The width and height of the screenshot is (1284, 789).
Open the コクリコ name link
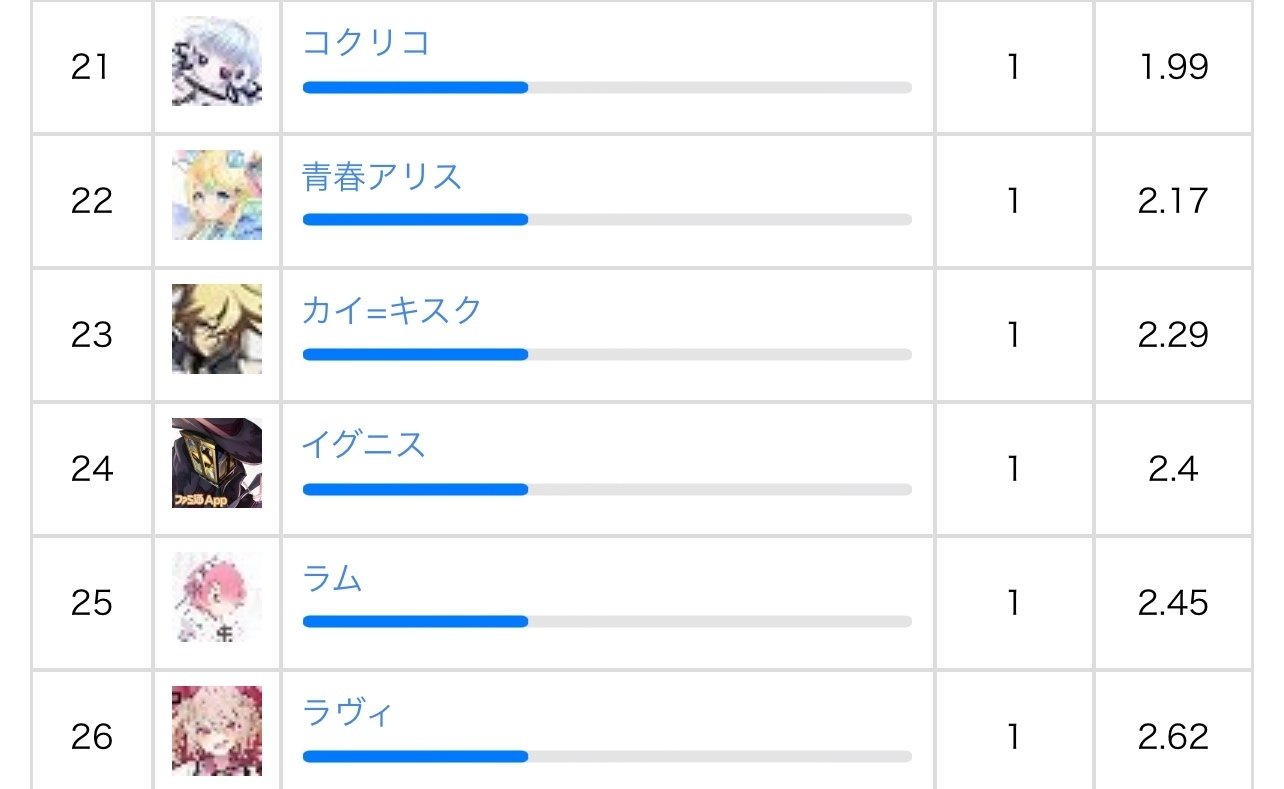[366, 43]
